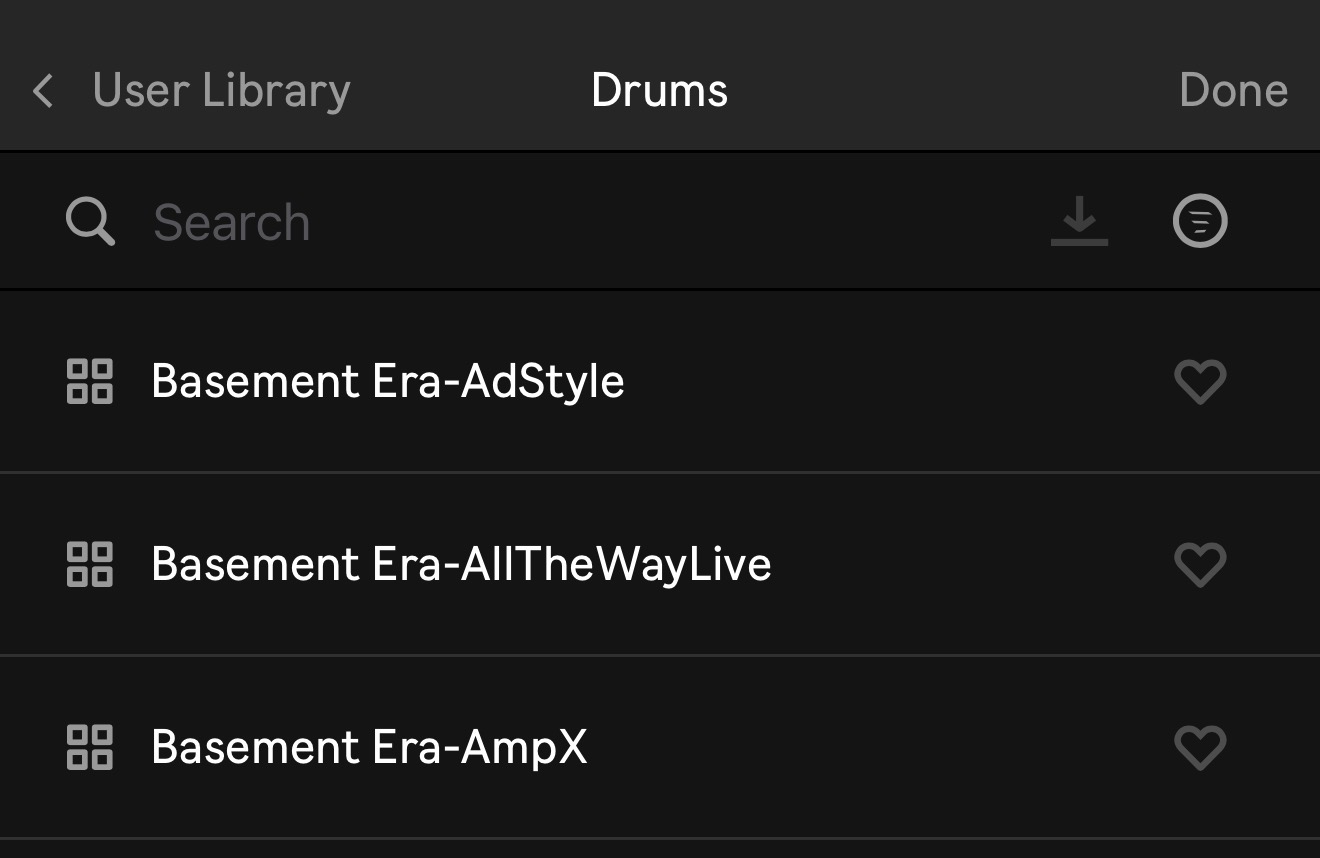Viewport: 1320px width, 858px height.
Task: Tap the Search placeholder text
Action: [232, 222]
